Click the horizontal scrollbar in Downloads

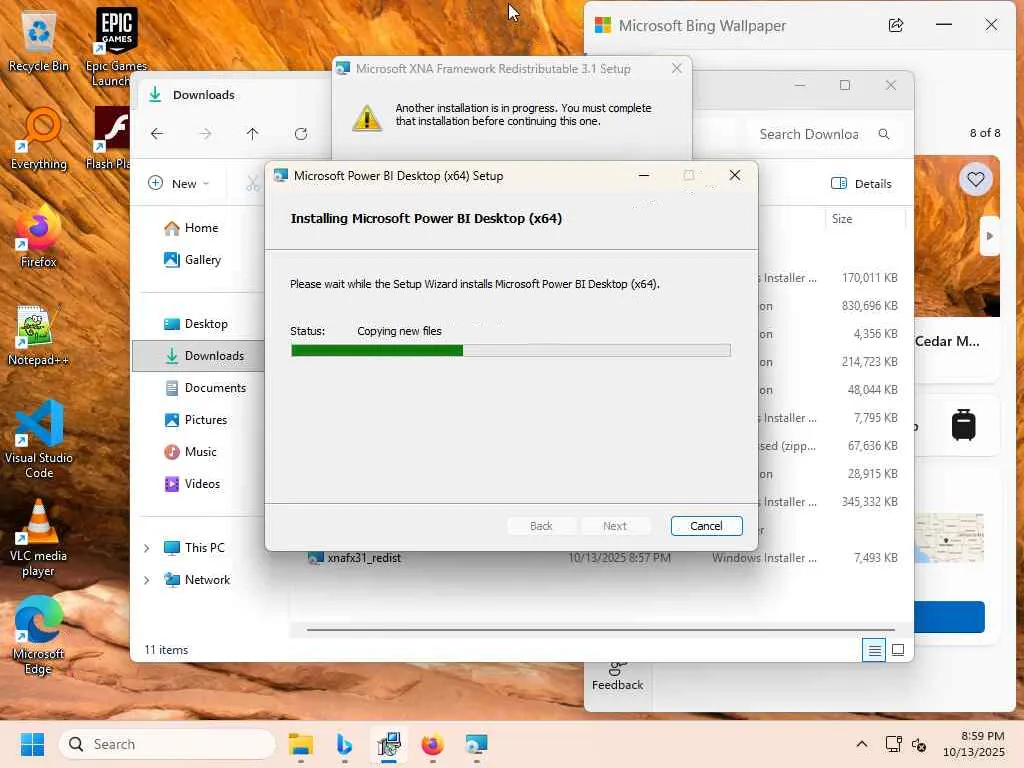pos(600,630)
